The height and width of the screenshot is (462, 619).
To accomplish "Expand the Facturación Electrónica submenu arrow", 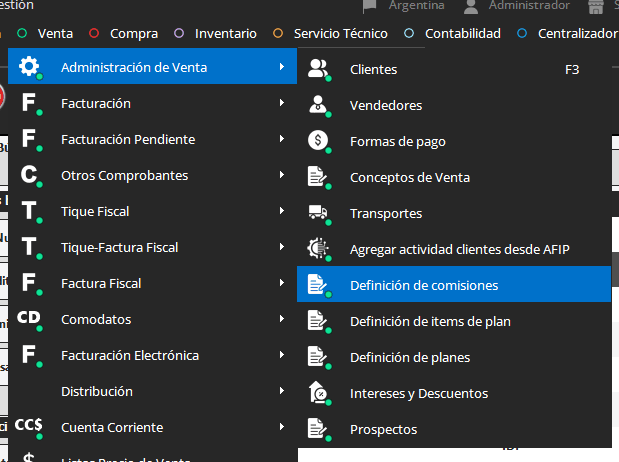I will [283, 355].
